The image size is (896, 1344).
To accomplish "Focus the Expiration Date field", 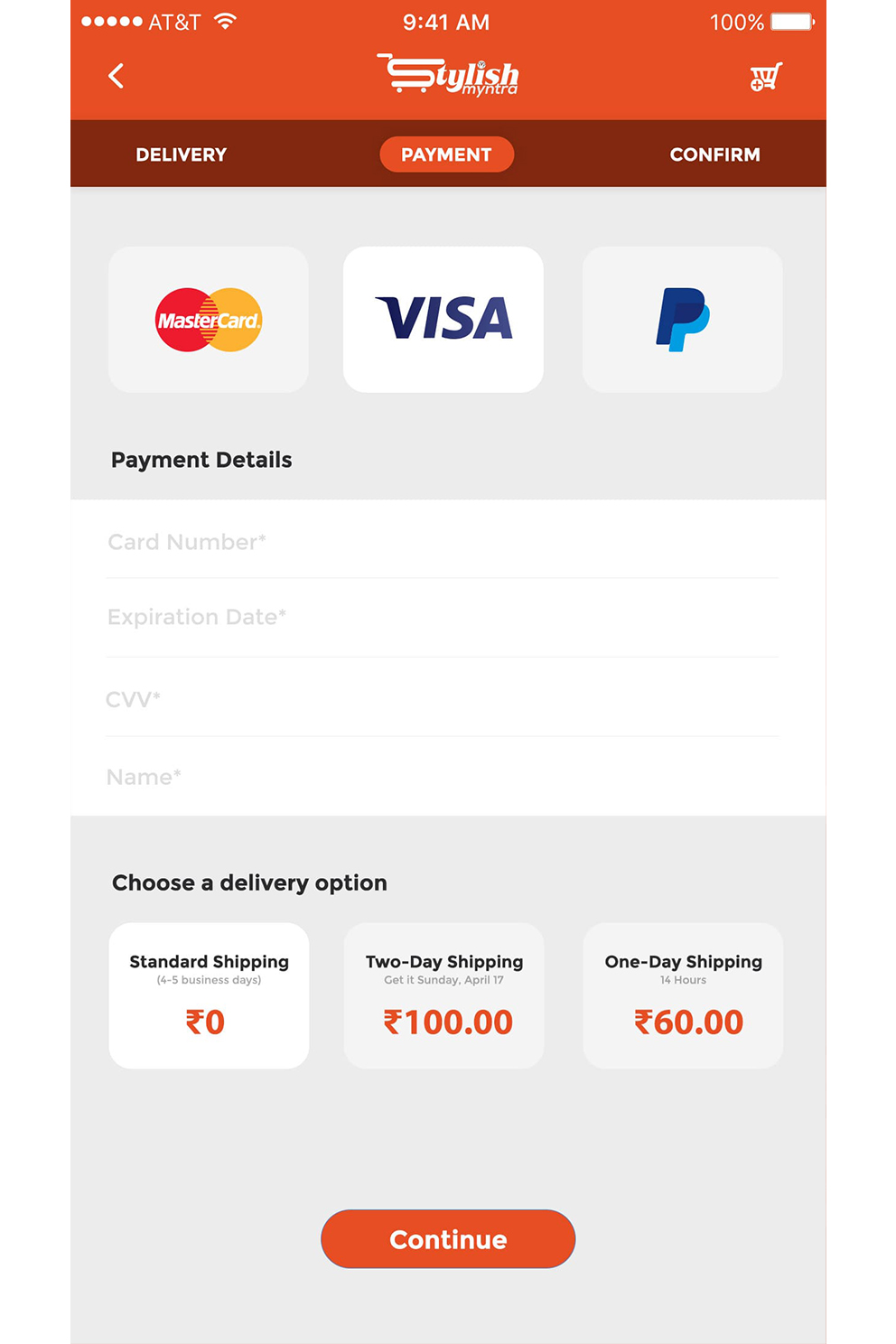I will [x=443, y=618].
